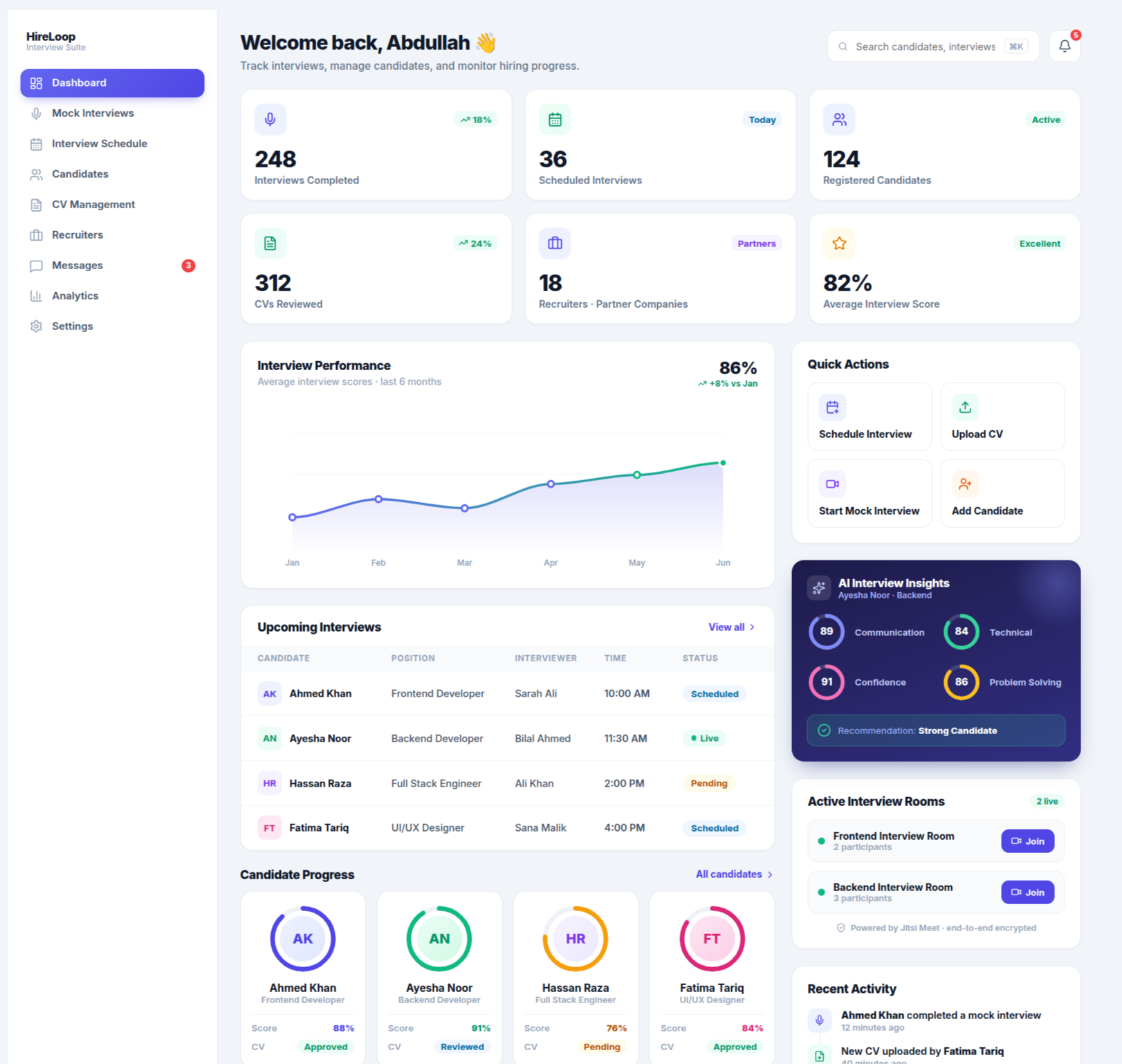This screenshot has height=1064, width=1122.
Task: Open Recruiters in sidebar
Action: pyautogui.click(x=112, y=235)
